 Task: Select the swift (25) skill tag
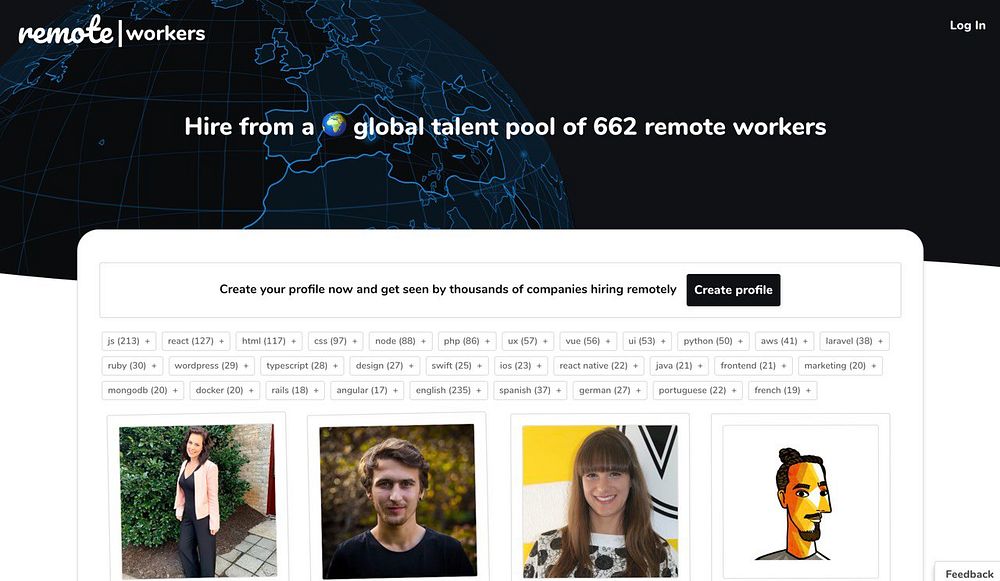click(x=457, y=366)
